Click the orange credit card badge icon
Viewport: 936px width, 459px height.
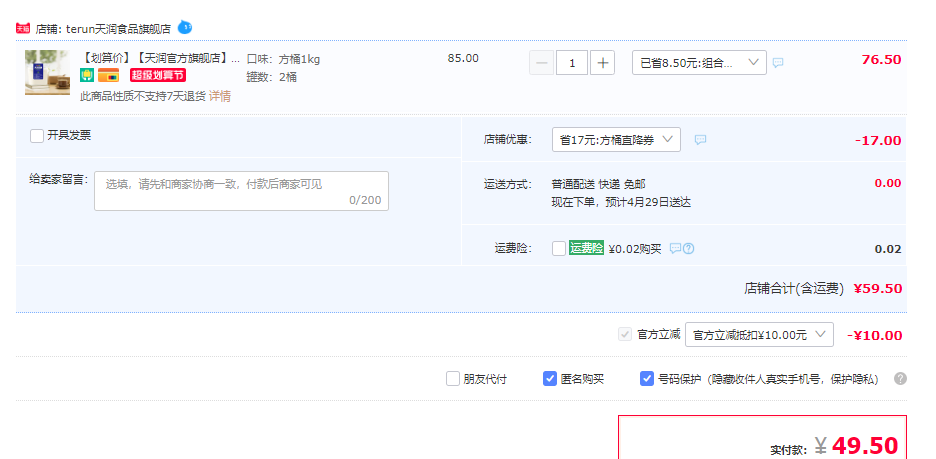pos(109,75)
